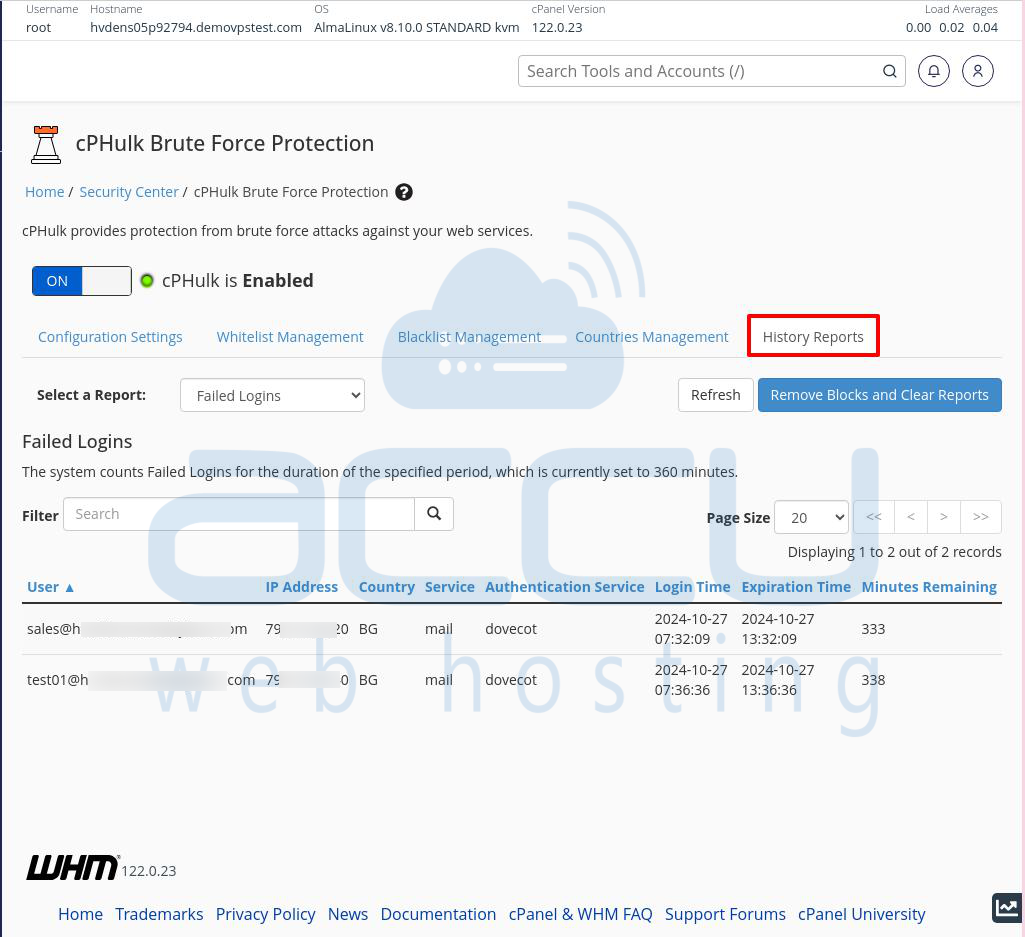This screenshot has width=1025, height=937.
Task: Sort by Authentication Service column
Action: click(565, 587)
